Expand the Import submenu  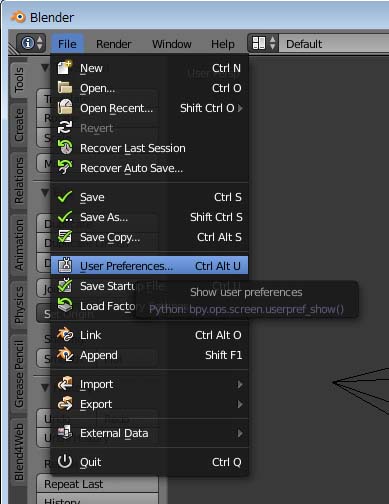[149, 384]
